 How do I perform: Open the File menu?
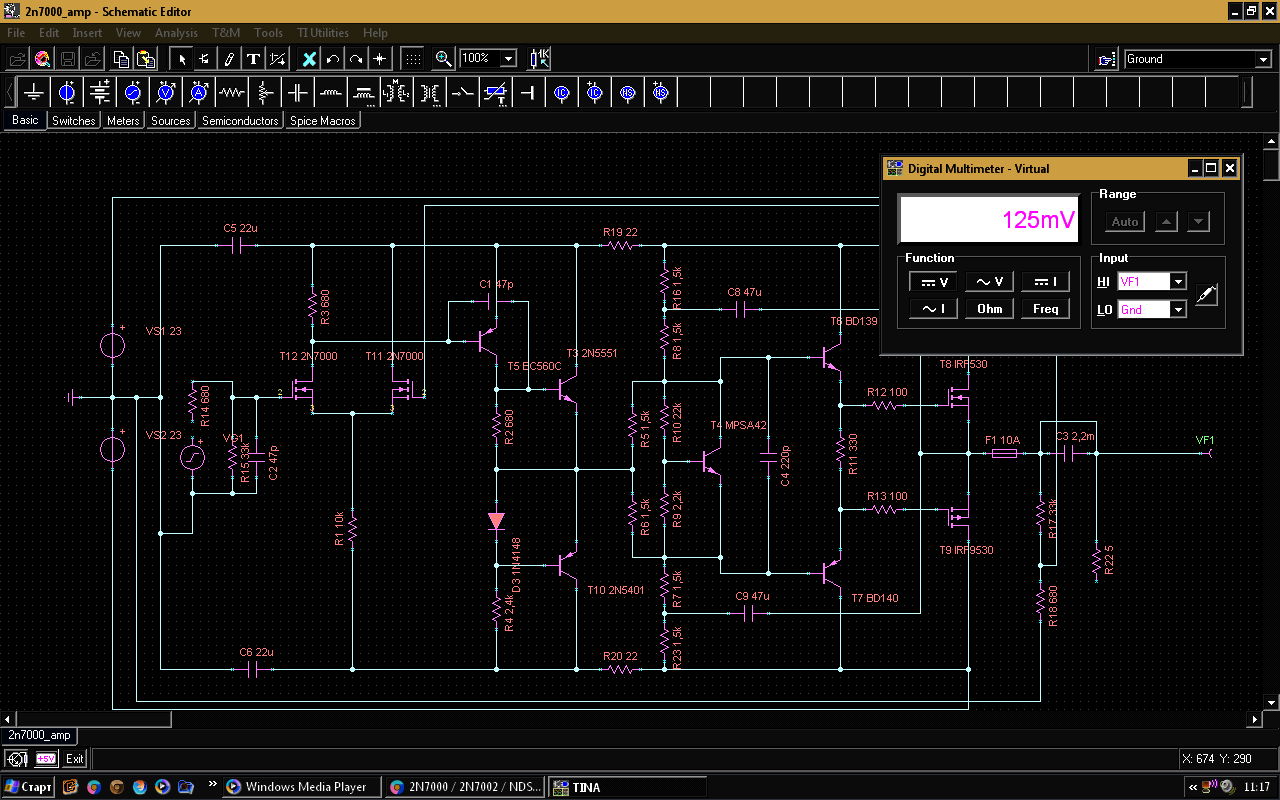click(x=16, y=33)
